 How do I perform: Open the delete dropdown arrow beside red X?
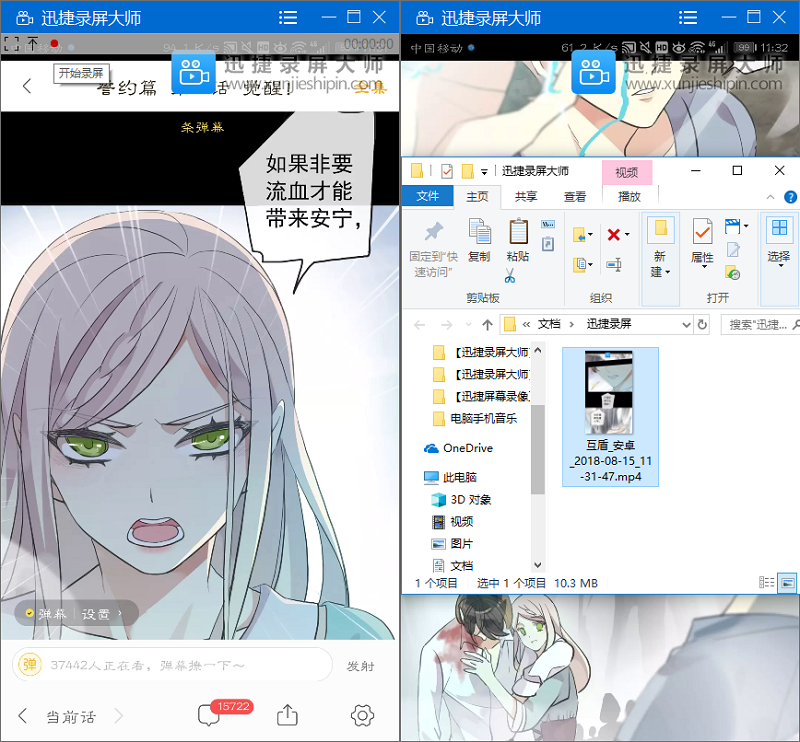627,235
